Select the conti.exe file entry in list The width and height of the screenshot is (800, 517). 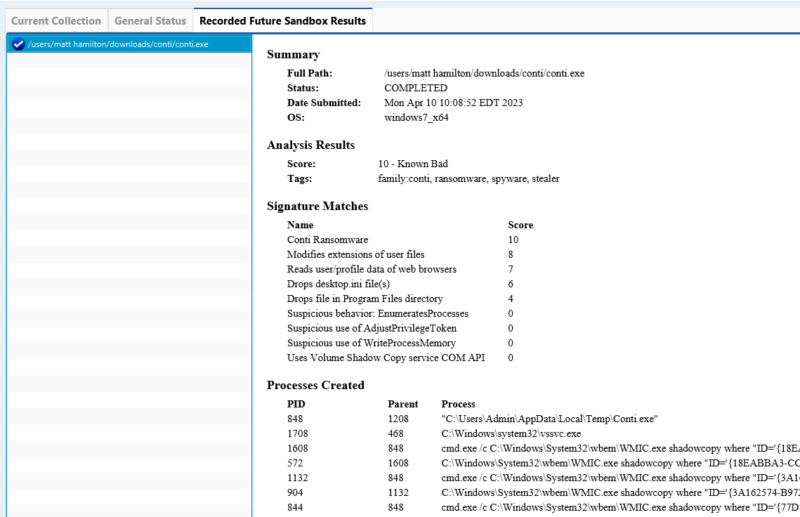point(129,44)
